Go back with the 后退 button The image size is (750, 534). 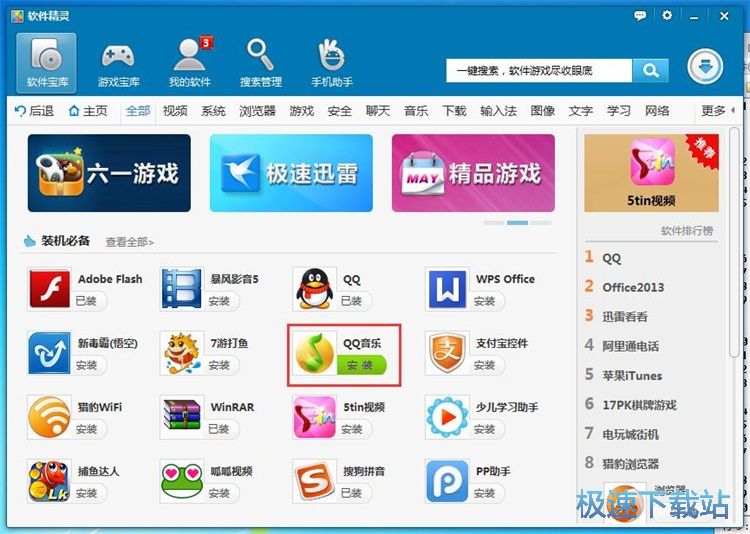point(34,111)
